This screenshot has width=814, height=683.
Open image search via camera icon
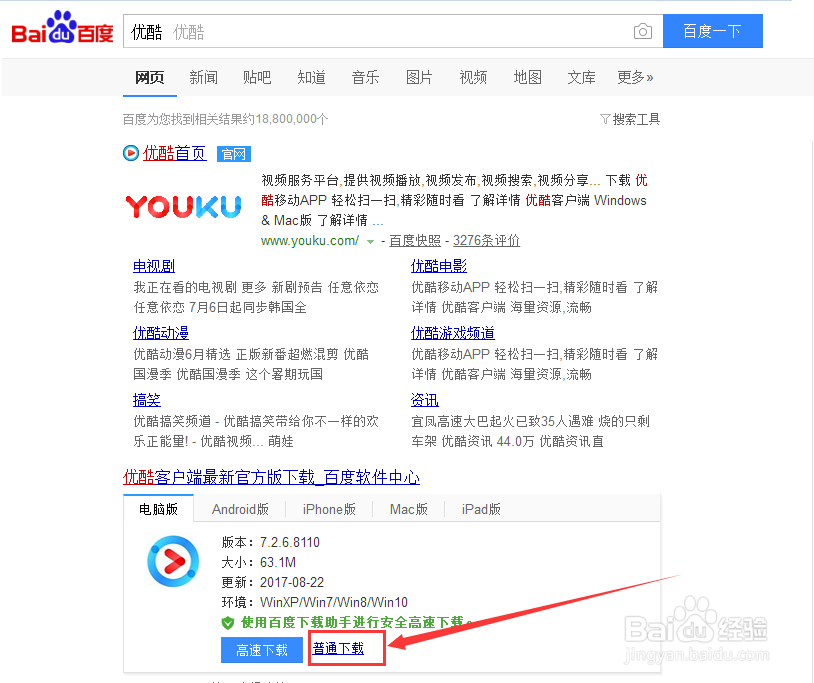(x=643, y=32)
